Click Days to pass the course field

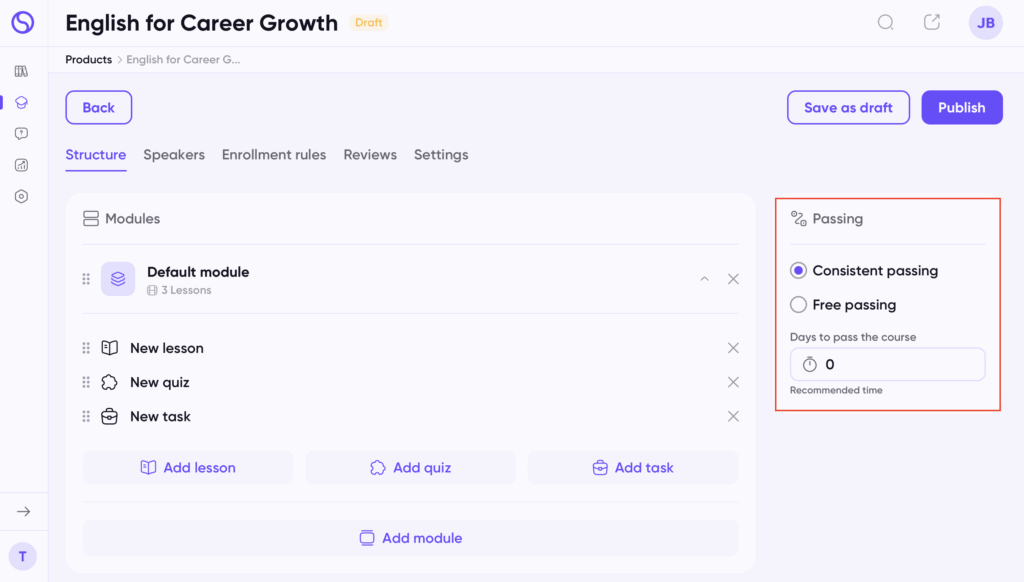tap(887, 364)
